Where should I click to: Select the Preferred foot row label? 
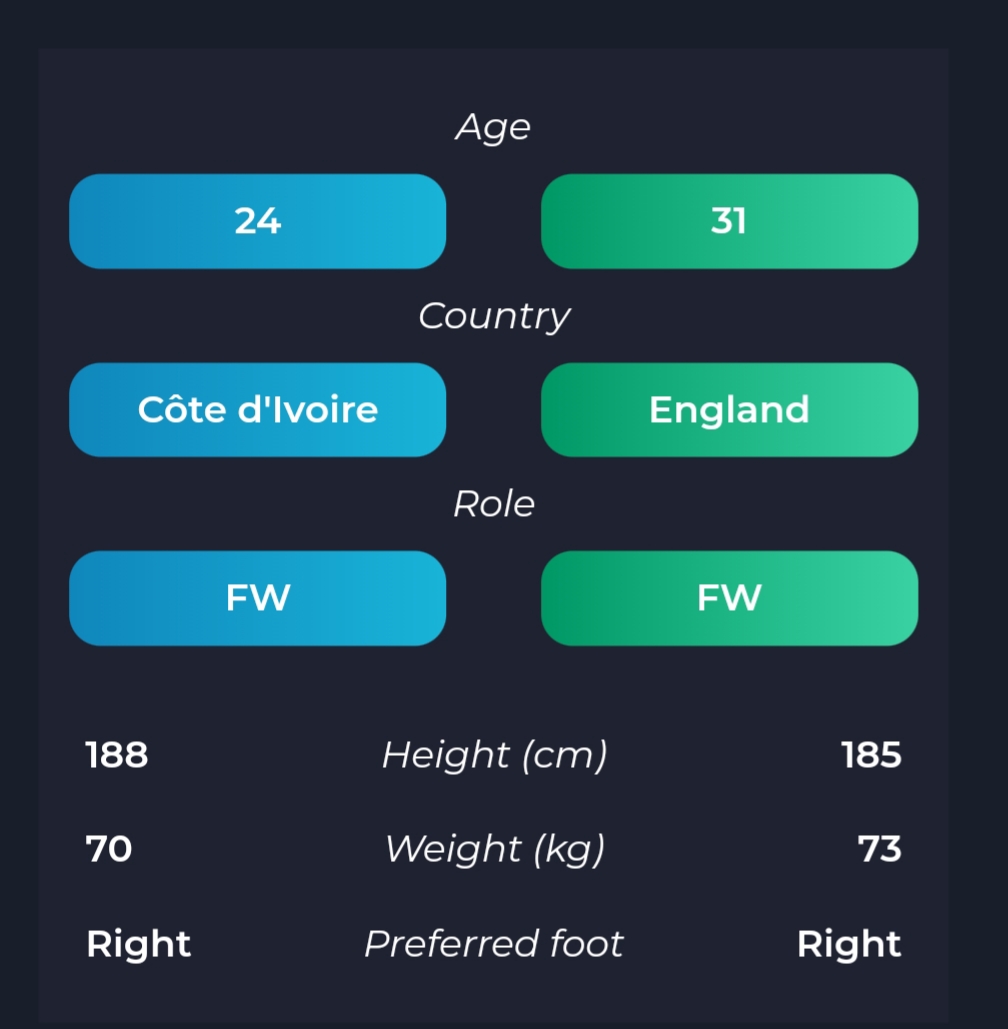pyautogui.click(x=494, y=944)
